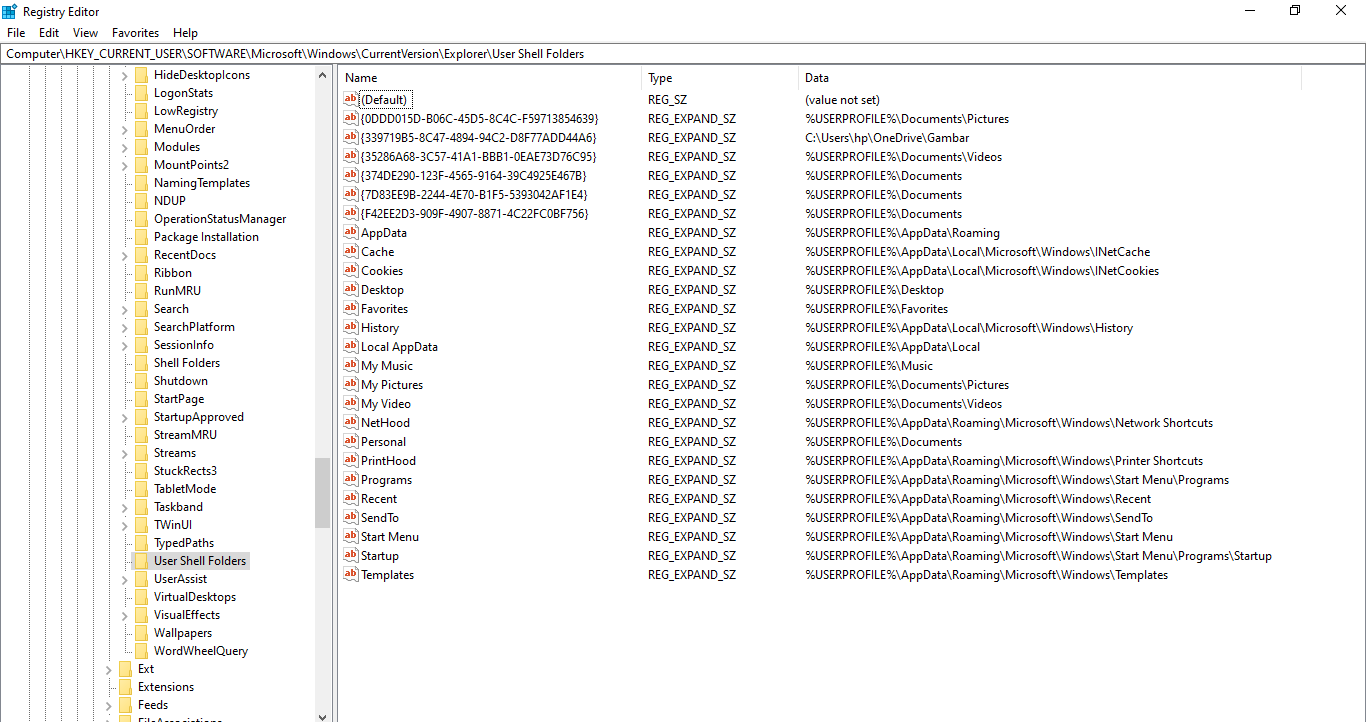Click the registry path address bar

[x=683, y=54]
